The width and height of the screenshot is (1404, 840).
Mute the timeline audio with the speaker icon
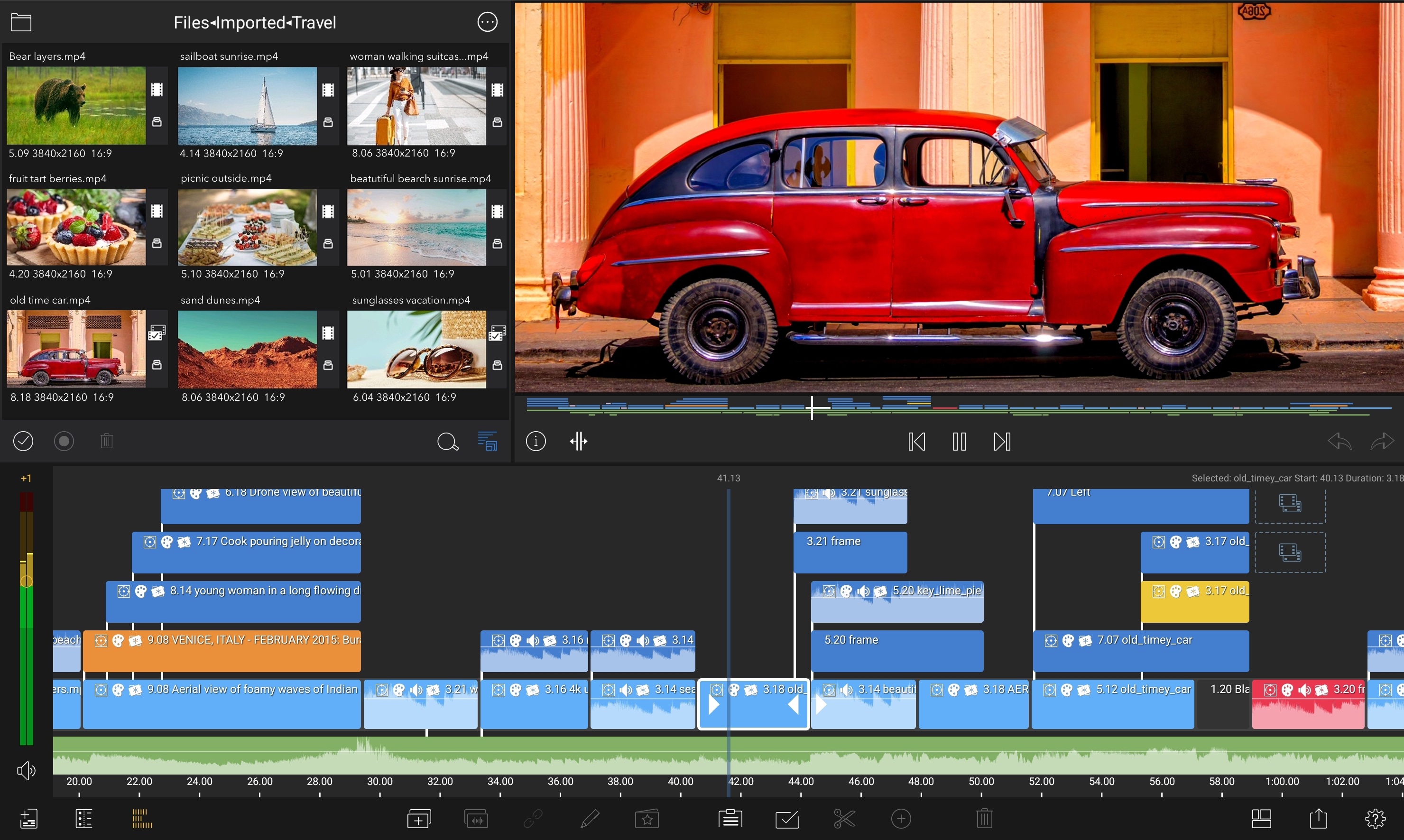coord(26,770)
